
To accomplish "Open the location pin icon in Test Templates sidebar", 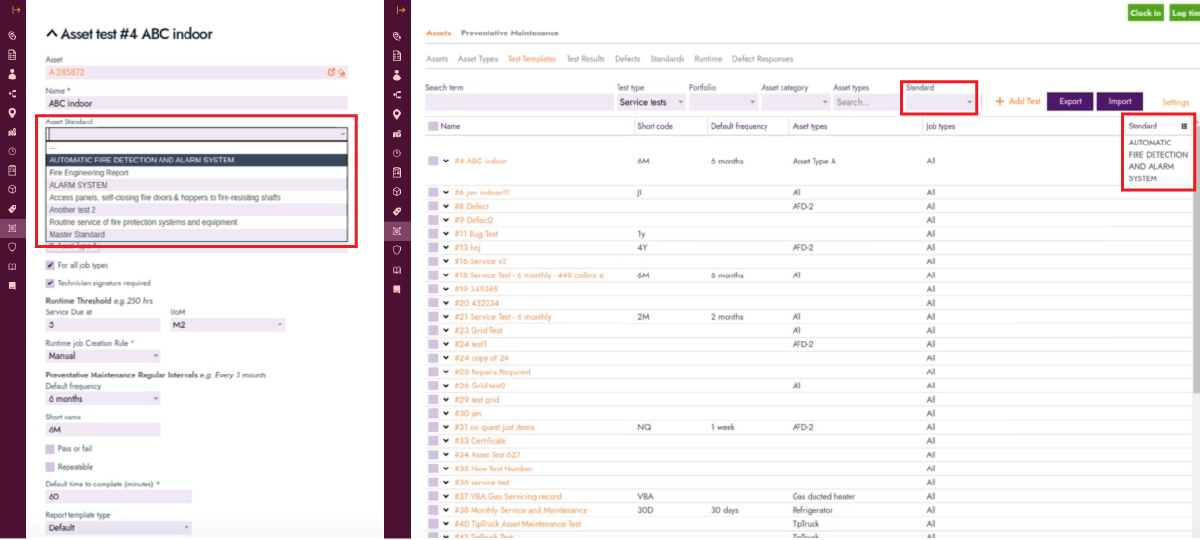I will click(399, 113).
